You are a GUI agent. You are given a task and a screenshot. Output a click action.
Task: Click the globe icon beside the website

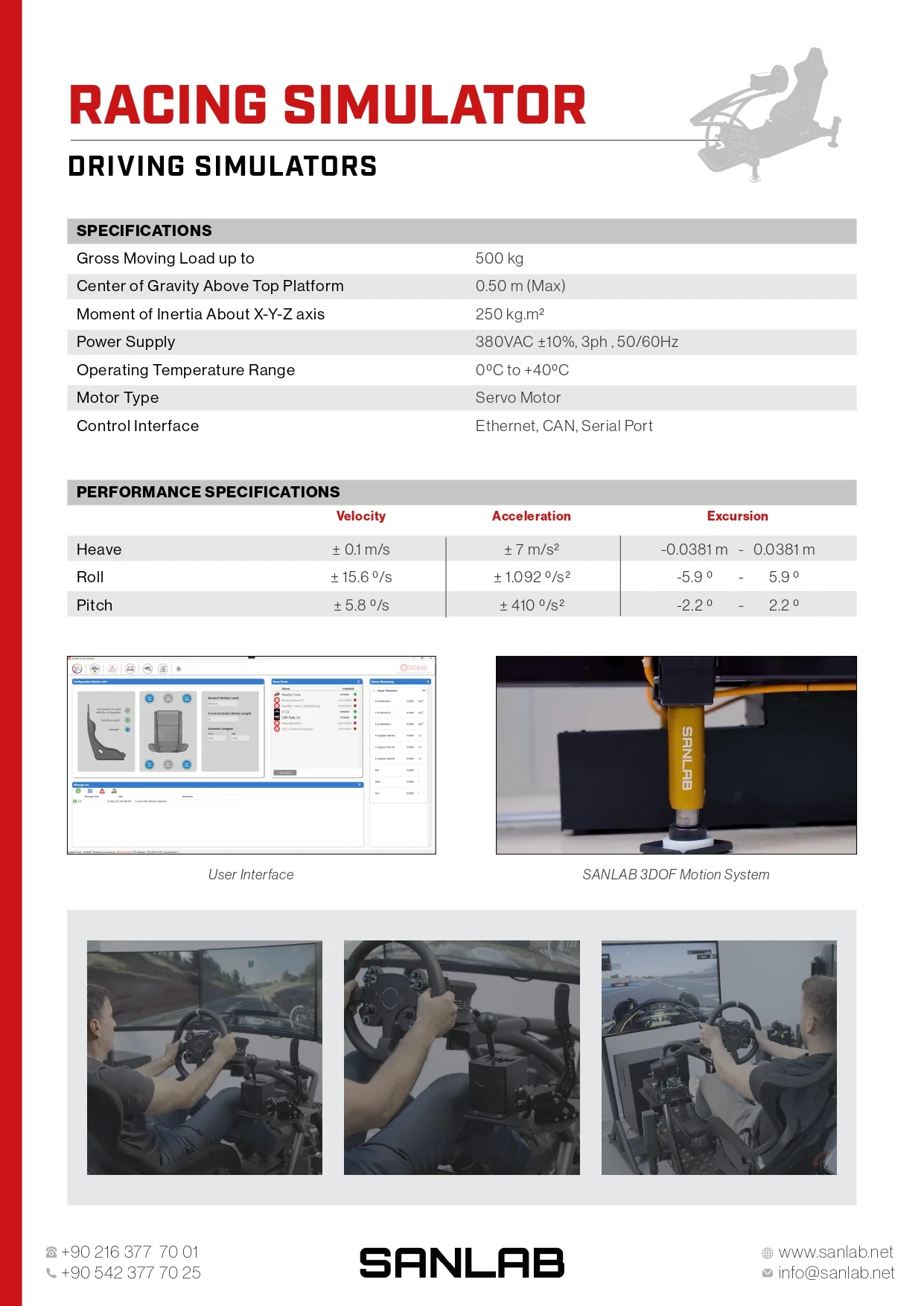tap(768, 1253)
